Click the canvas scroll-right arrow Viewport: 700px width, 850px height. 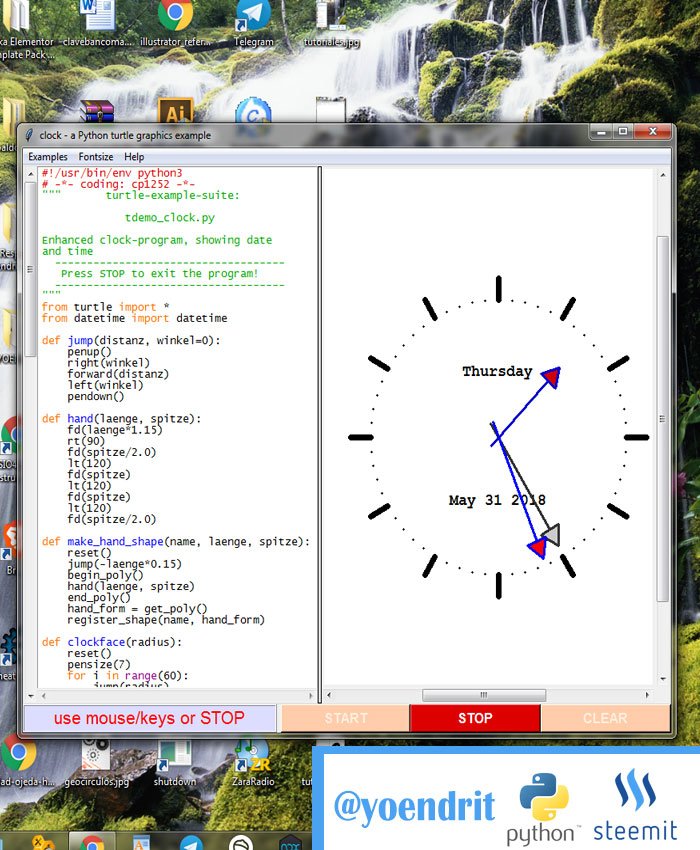[647, 695]
